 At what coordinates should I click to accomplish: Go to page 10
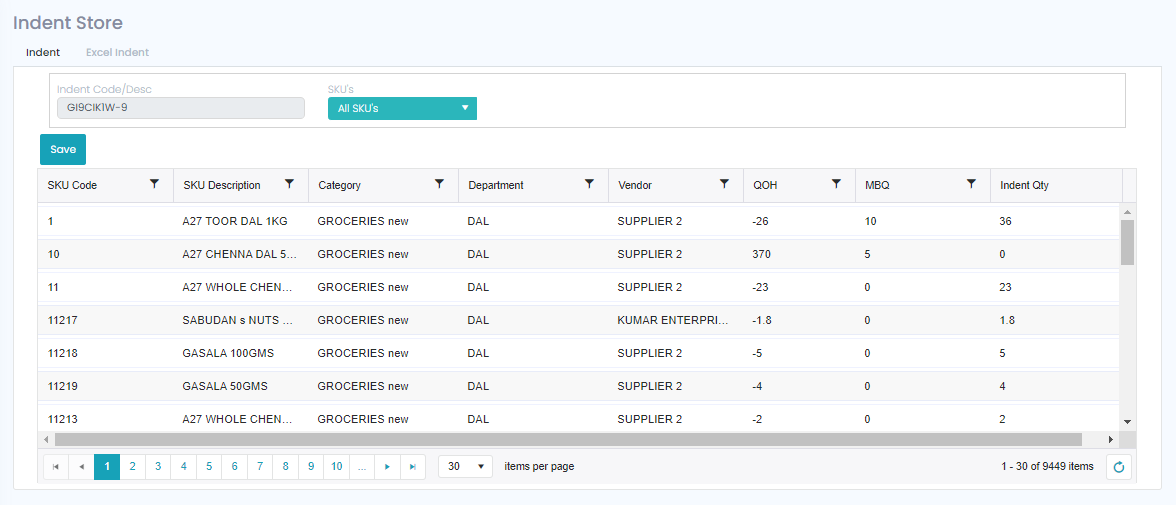coord(337,467)
